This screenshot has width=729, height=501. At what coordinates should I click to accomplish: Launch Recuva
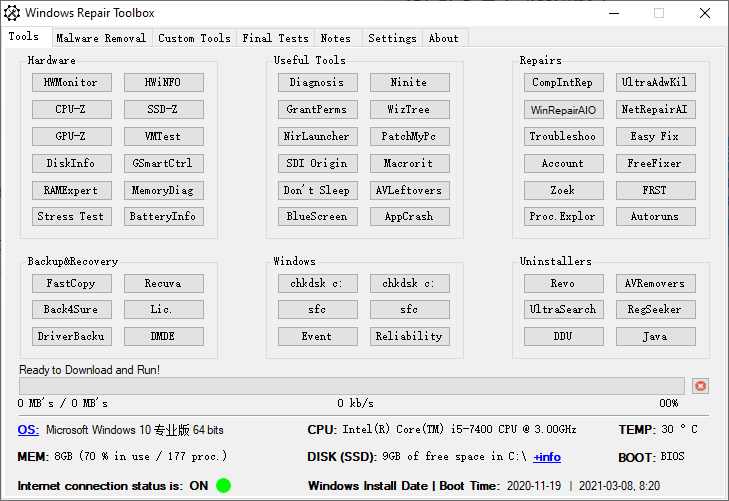coord(164,283)
